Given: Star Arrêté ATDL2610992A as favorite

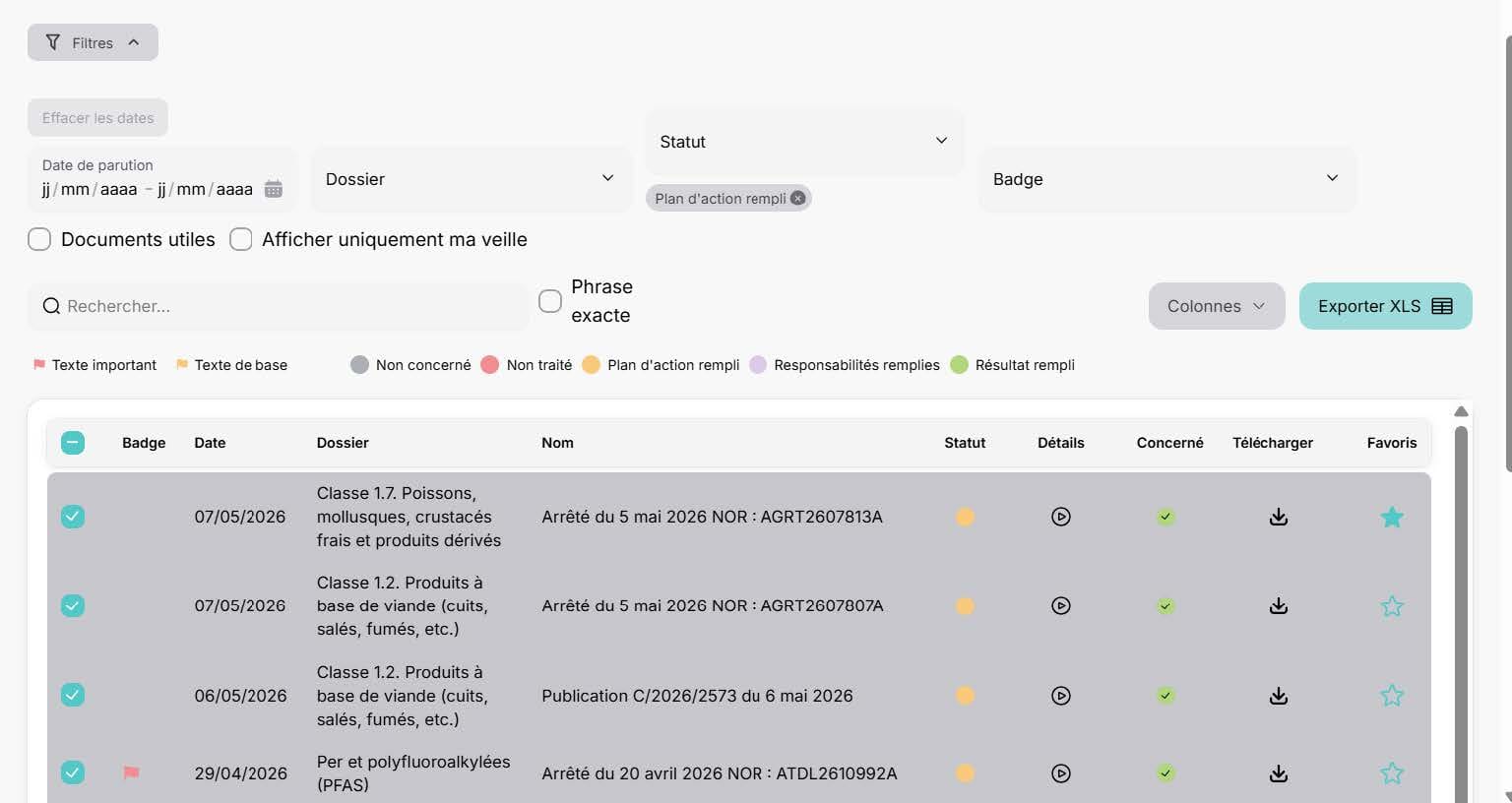Looking at the screenshot, I should tap(1392, 773).
